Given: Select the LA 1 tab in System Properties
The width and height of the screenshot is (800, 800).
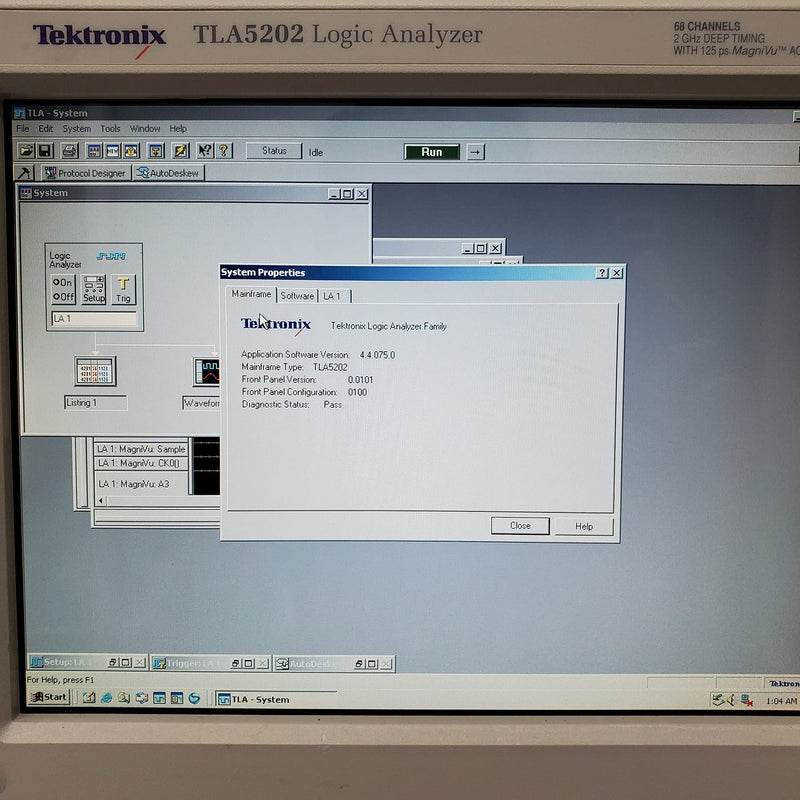Looking at the screenshot, I should (331, 296).
